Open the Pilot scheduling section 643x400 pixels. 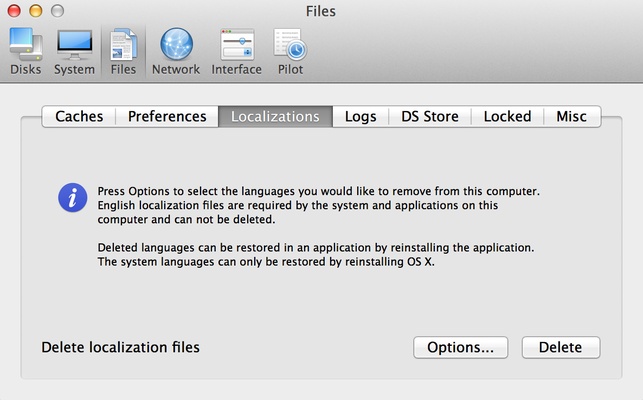pos(289,50)
